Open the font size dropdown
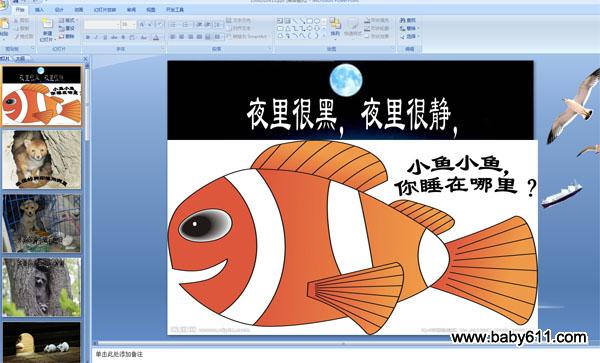 pyautogui.click(x=128, y=25)
